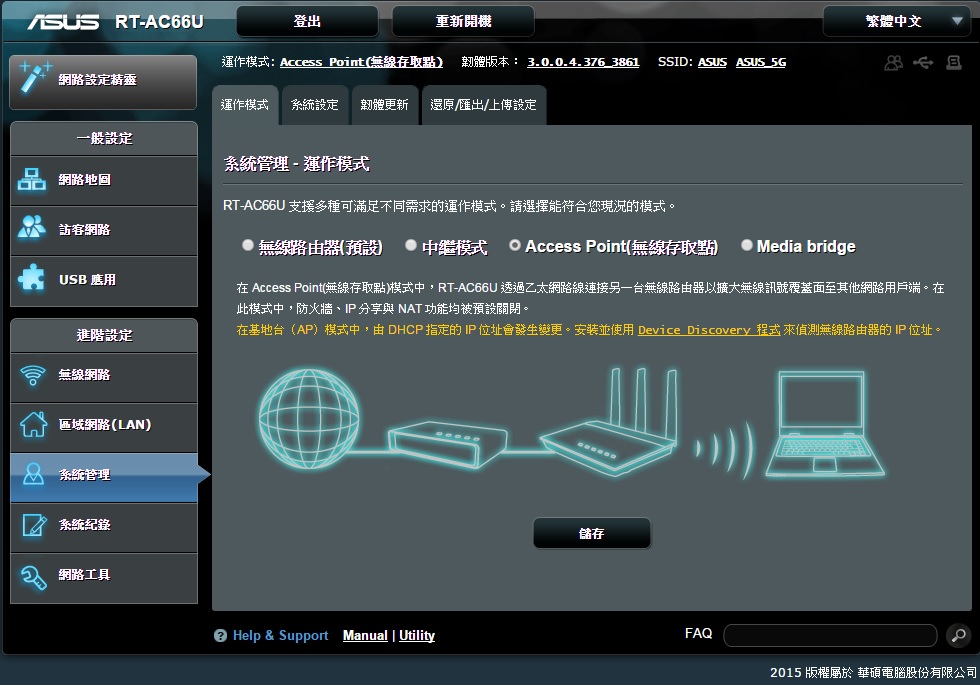Click the Help & Support question mark icon
The image size is (980, 685).
click(220, 636)
